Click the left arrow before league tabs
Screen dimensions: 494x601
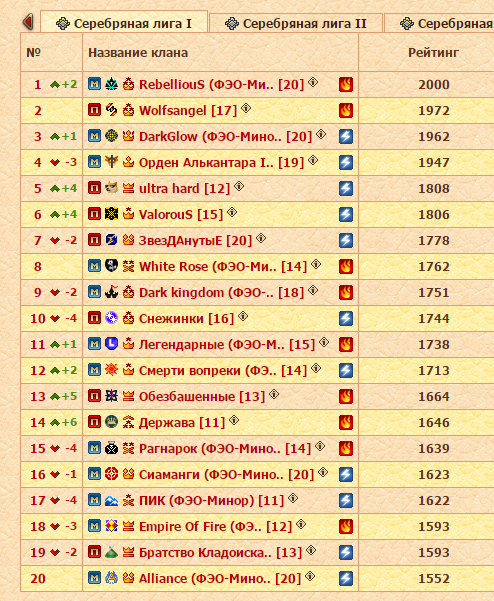(x=28, y=21)
